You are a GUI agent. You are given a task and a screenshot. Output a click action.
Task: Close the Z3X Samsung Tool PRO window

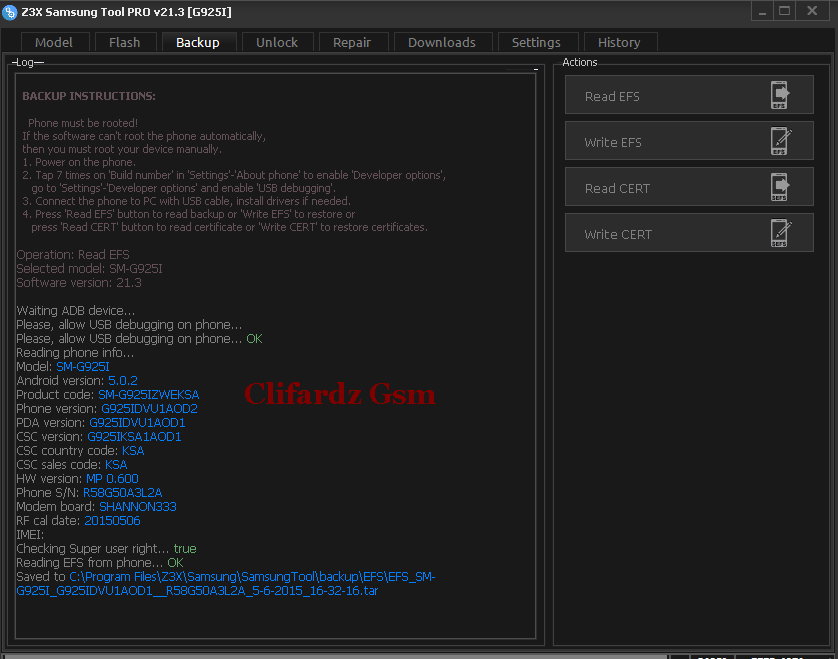813,10
